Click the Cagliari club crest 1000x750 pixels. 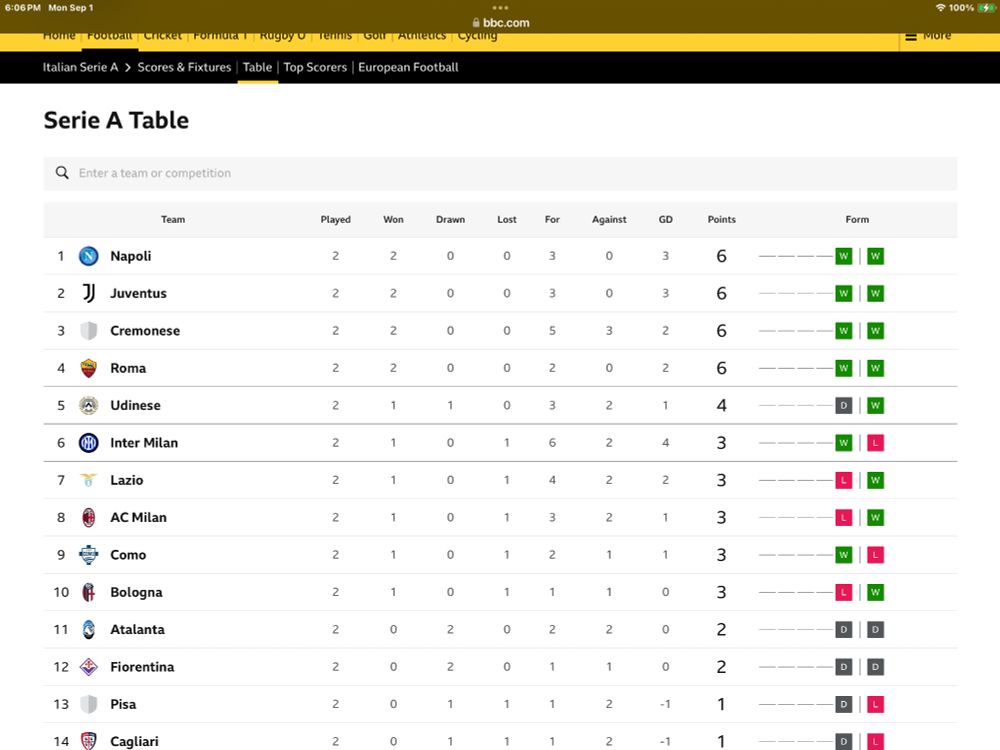coord(89,741)
